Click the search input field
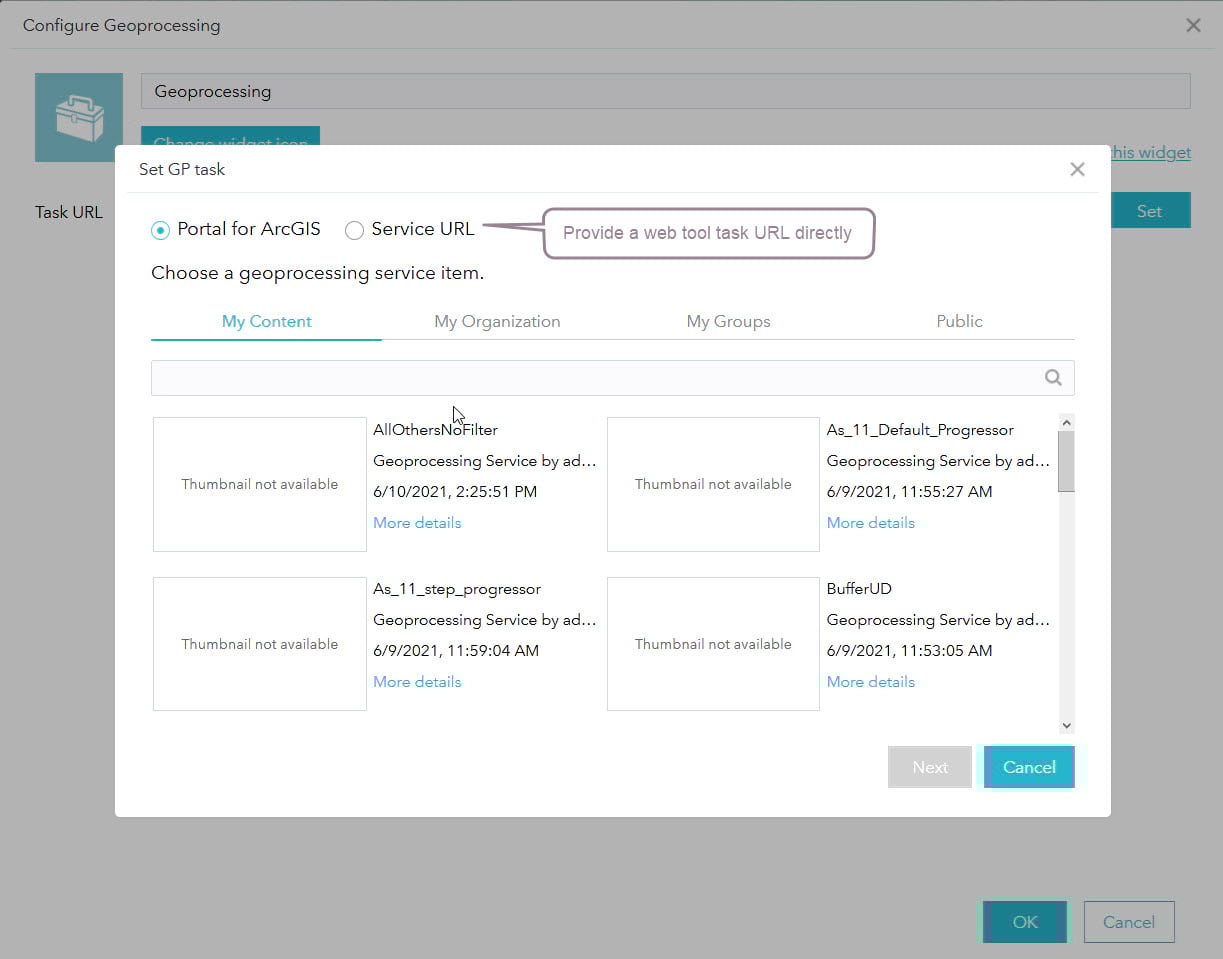Viewport: 1223px width, 959px height. coord(600,377)
